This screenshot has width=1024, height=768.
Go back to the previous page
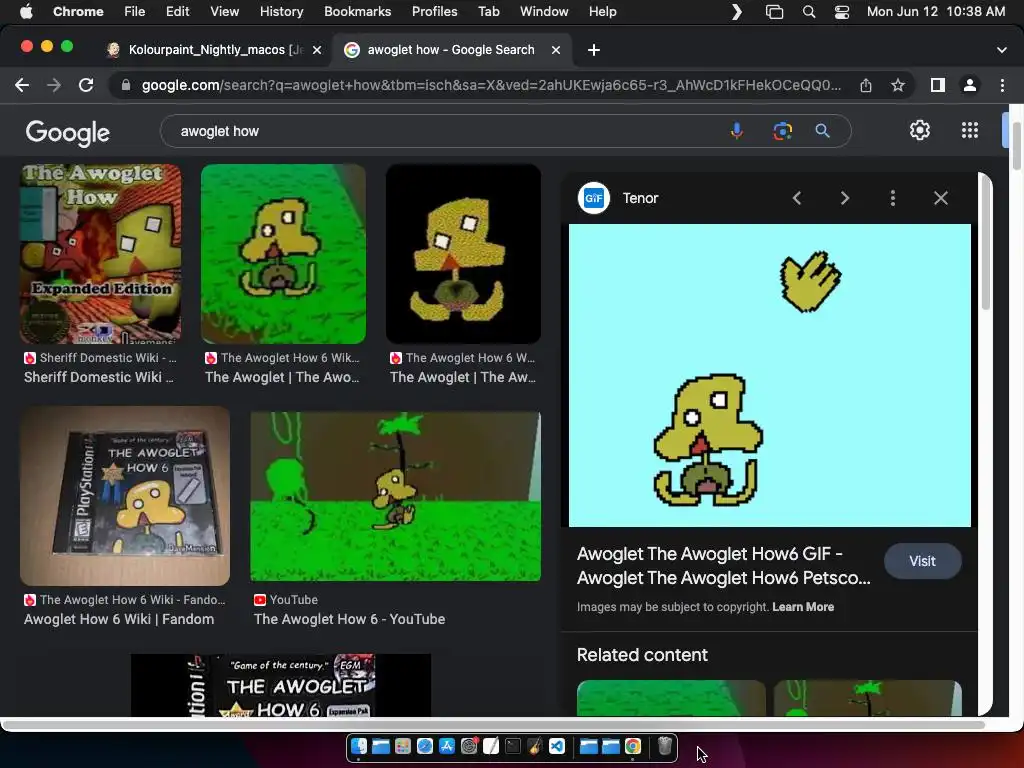(22, 85)
